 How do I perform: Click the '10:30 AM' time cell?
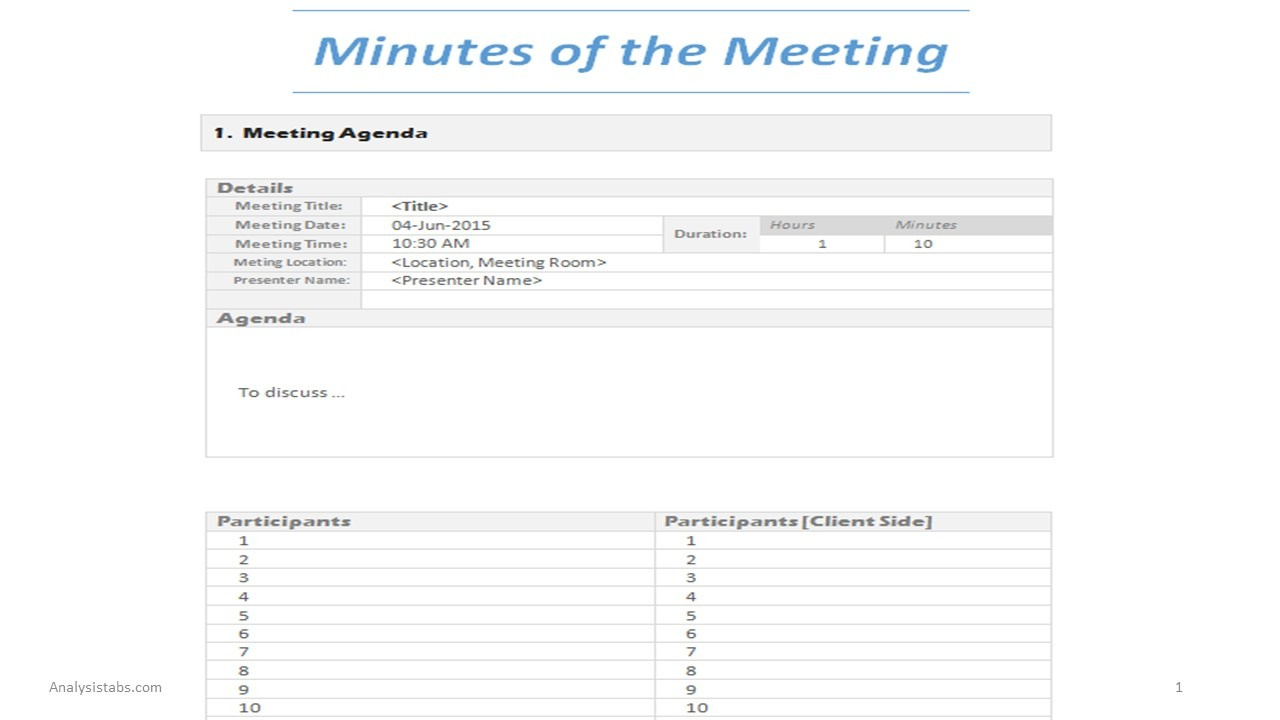512,244
